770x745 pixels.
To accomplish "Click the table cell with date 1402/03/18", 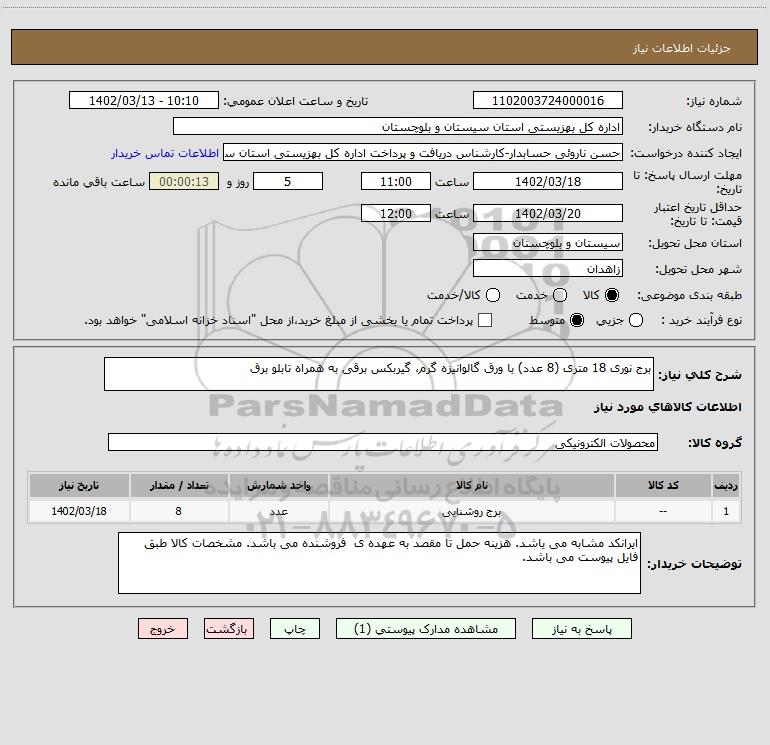I will coord(79,511).
